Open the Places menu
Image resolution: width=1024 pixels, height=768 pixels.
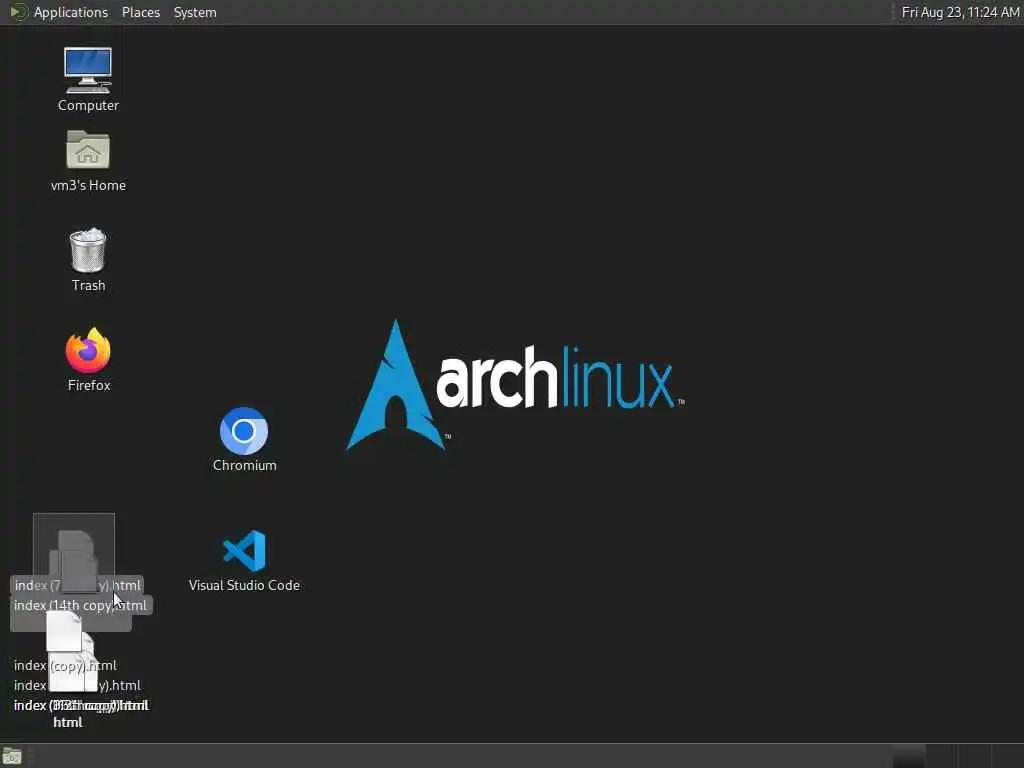(141, 12)
